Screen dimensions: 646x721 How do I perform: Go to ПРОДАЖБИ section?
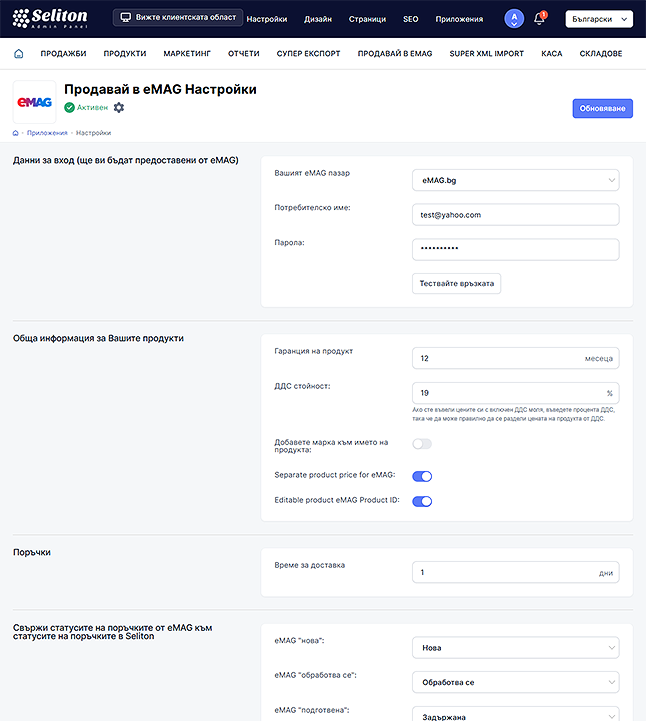[x=63, y=54]
